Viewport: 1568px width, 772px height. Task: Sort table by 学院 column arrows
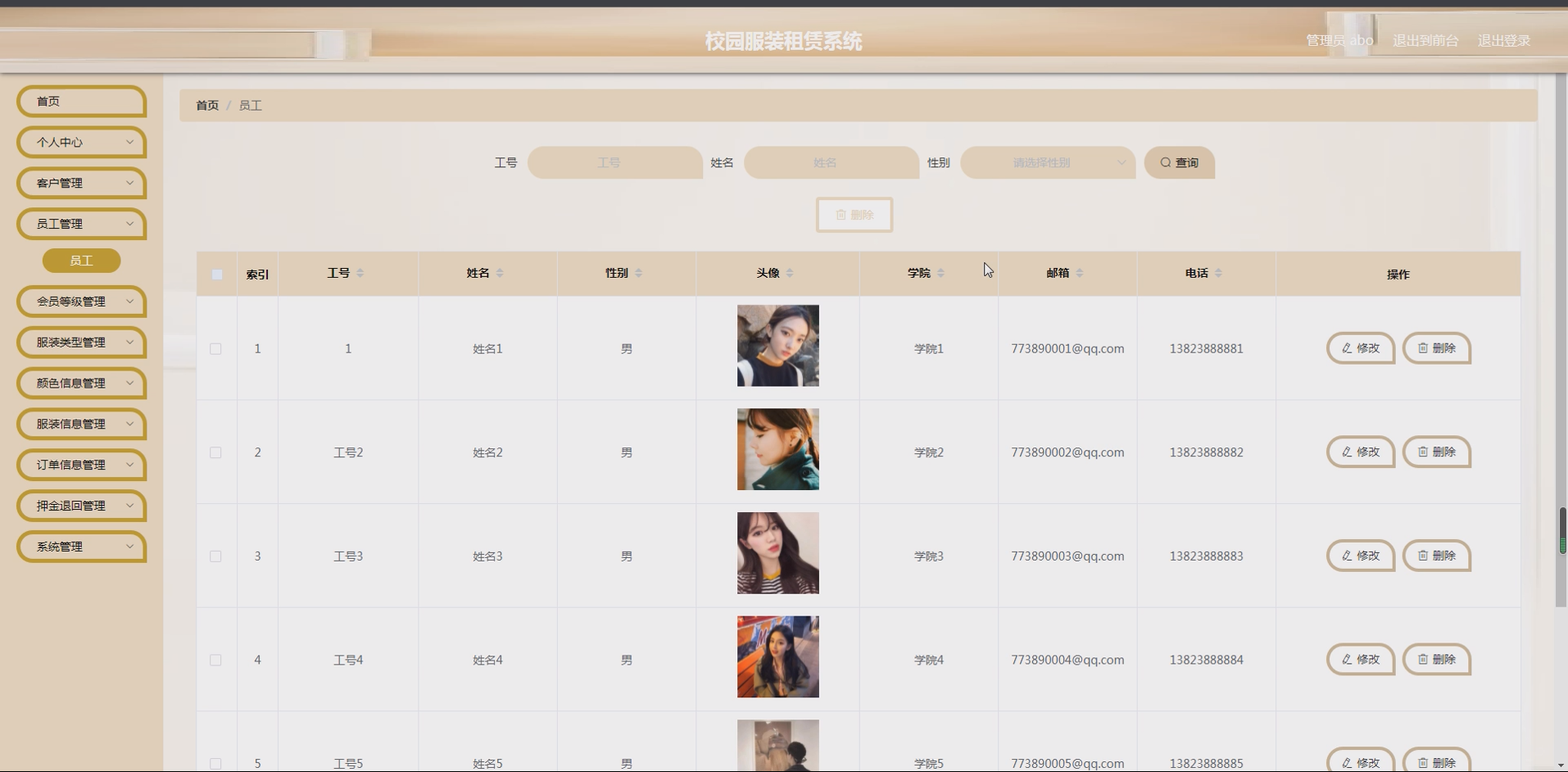tap(940, 273)
